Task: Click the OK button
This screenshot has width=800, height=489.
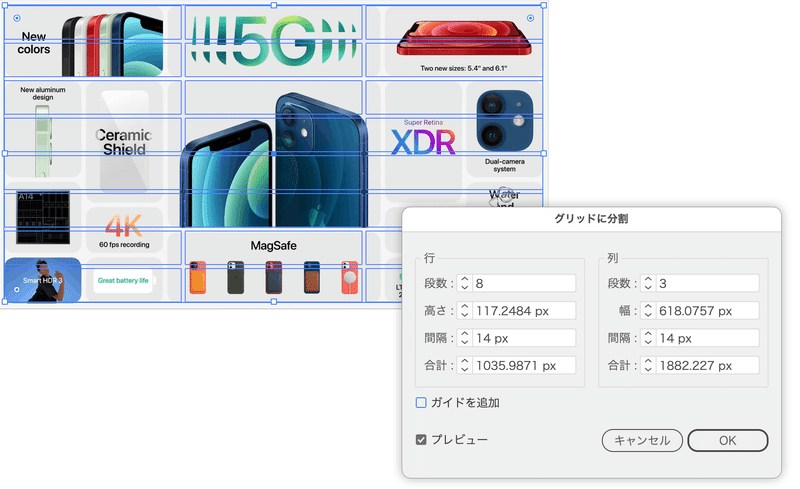Action: (x=728, y=441)
